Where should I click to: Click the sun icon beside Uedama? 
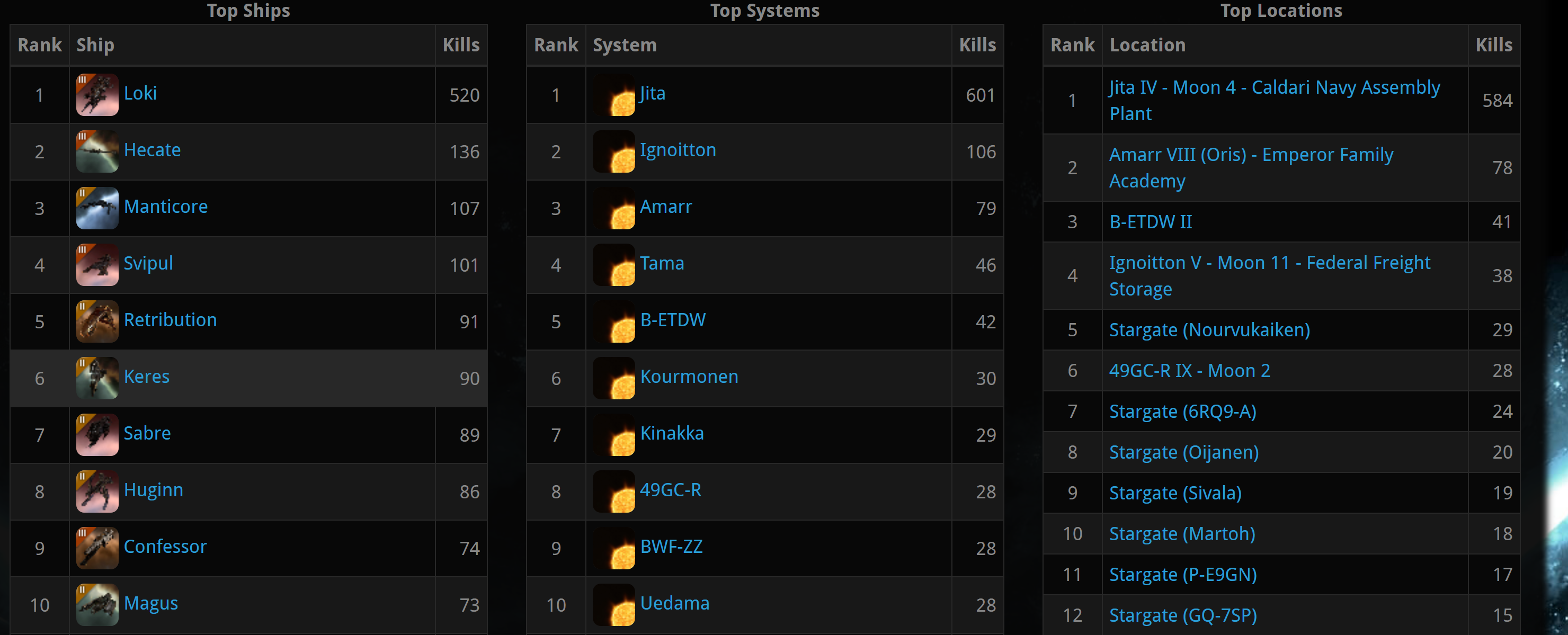point(614,604)
